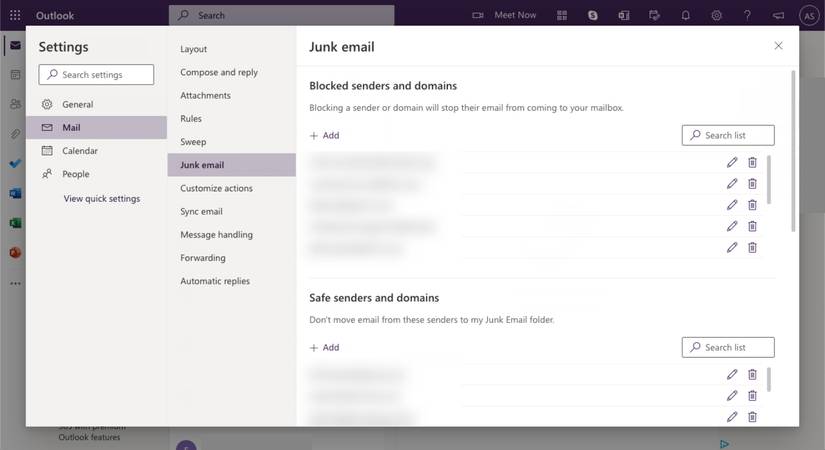This screenshot has width=825, height=450.
Task: Delete the second blocked sender entry
Action: click(x=752, y=184)
